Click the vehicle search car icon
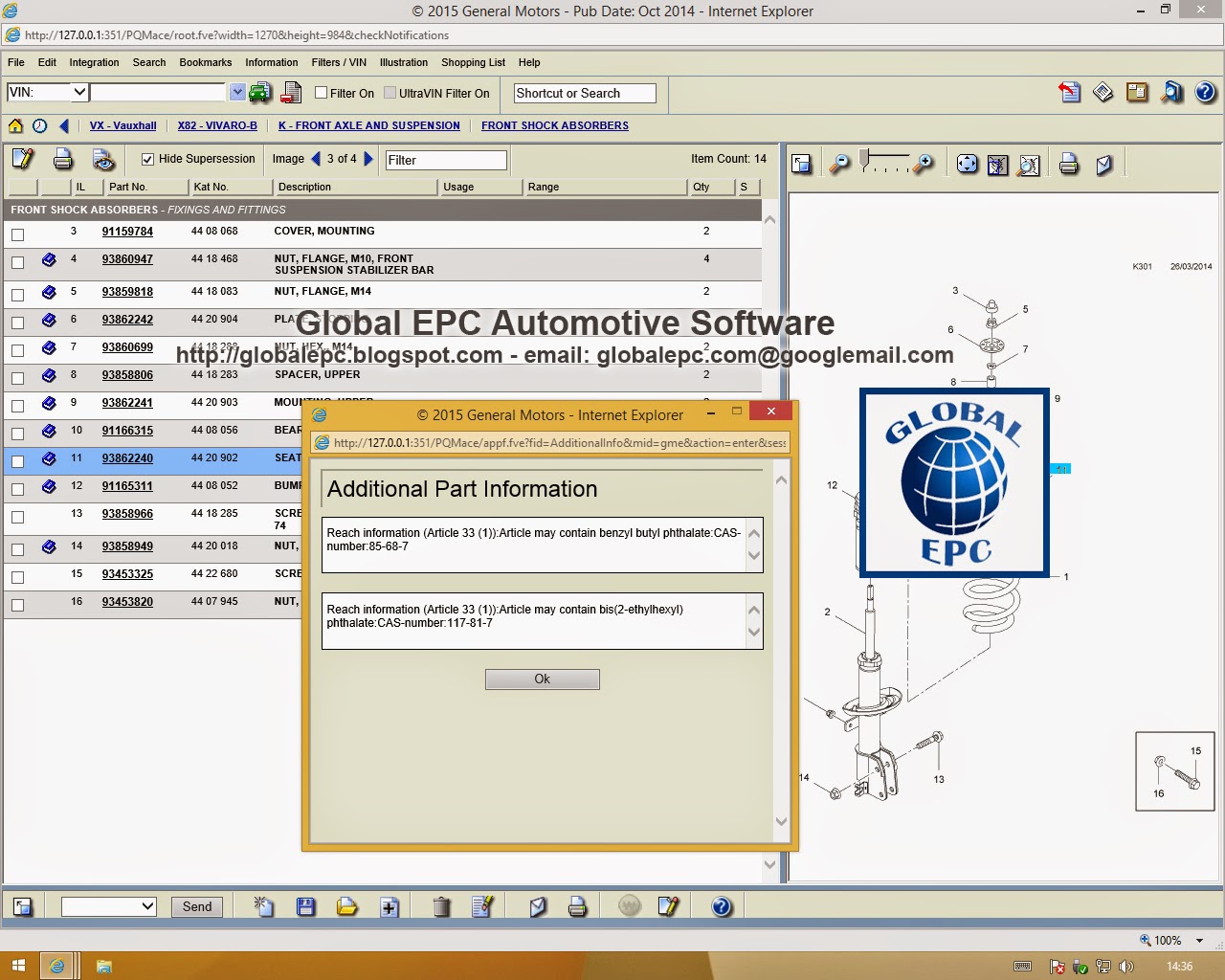The height and width of the screenshot is (980, 1225). (x=259, y=93)
